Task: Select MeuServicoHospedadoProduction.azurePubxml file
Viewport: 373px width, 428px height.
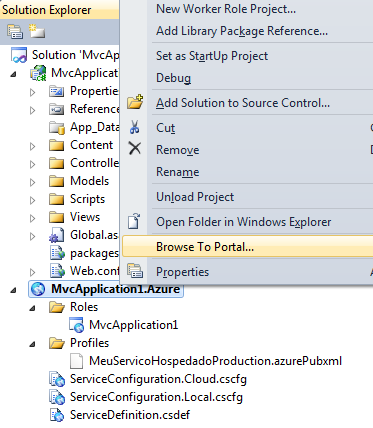Action: (215, 361)
